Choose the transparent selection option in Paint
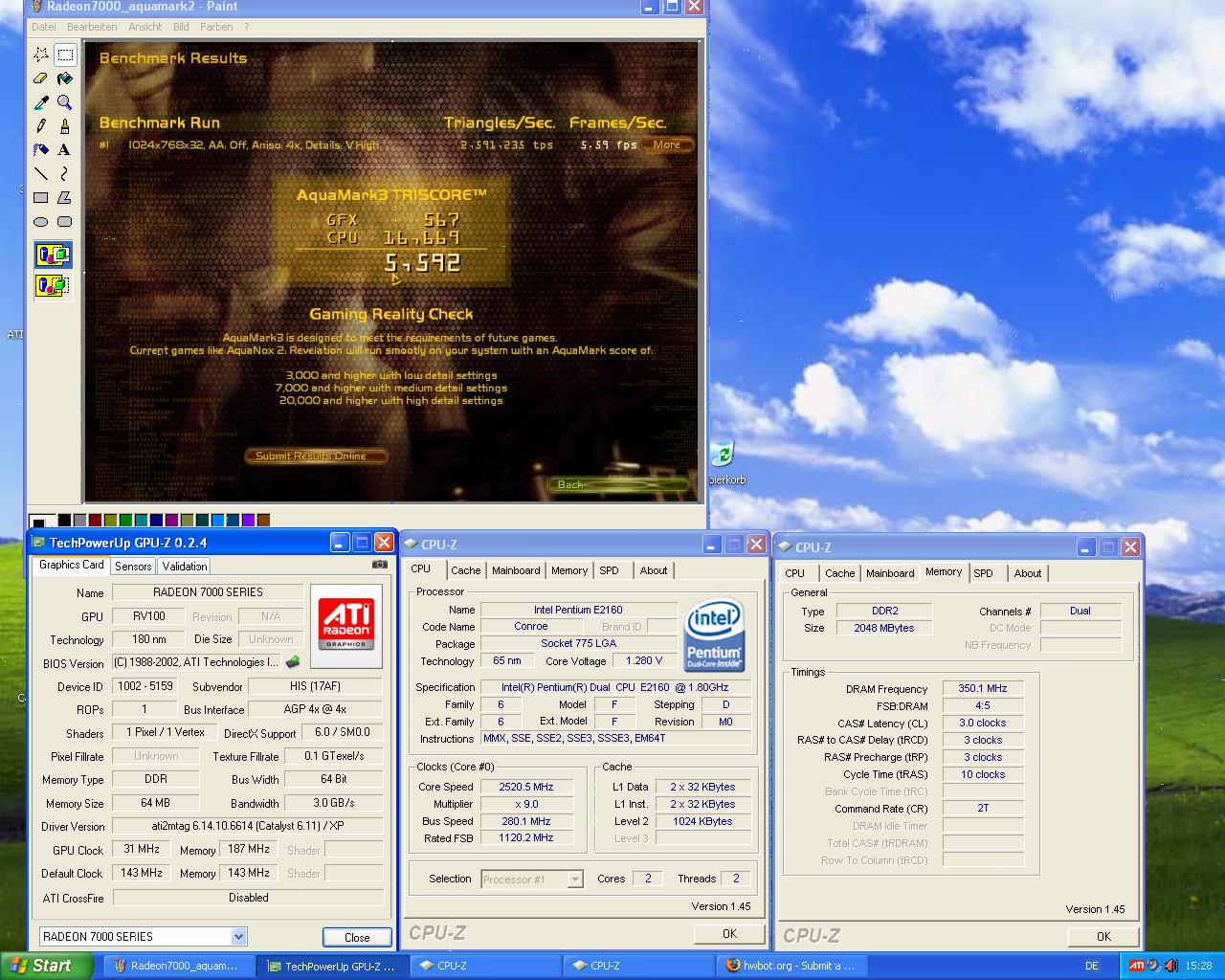Viewport: 1225px width, 980px height. pyautogui.click(x=53, y=285)
